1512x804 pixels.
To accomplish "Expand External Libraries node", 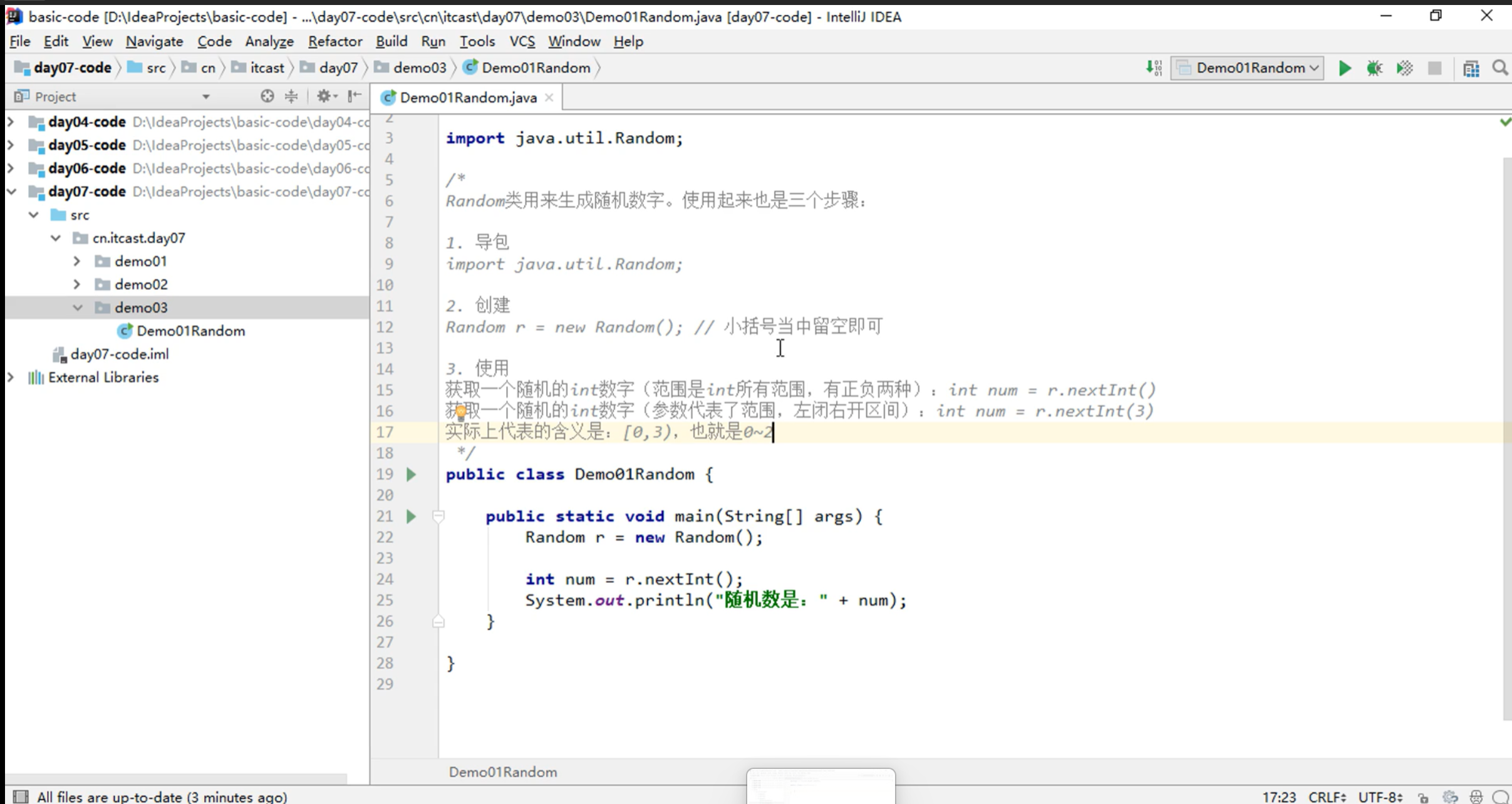I will click(x=11, y=377).
